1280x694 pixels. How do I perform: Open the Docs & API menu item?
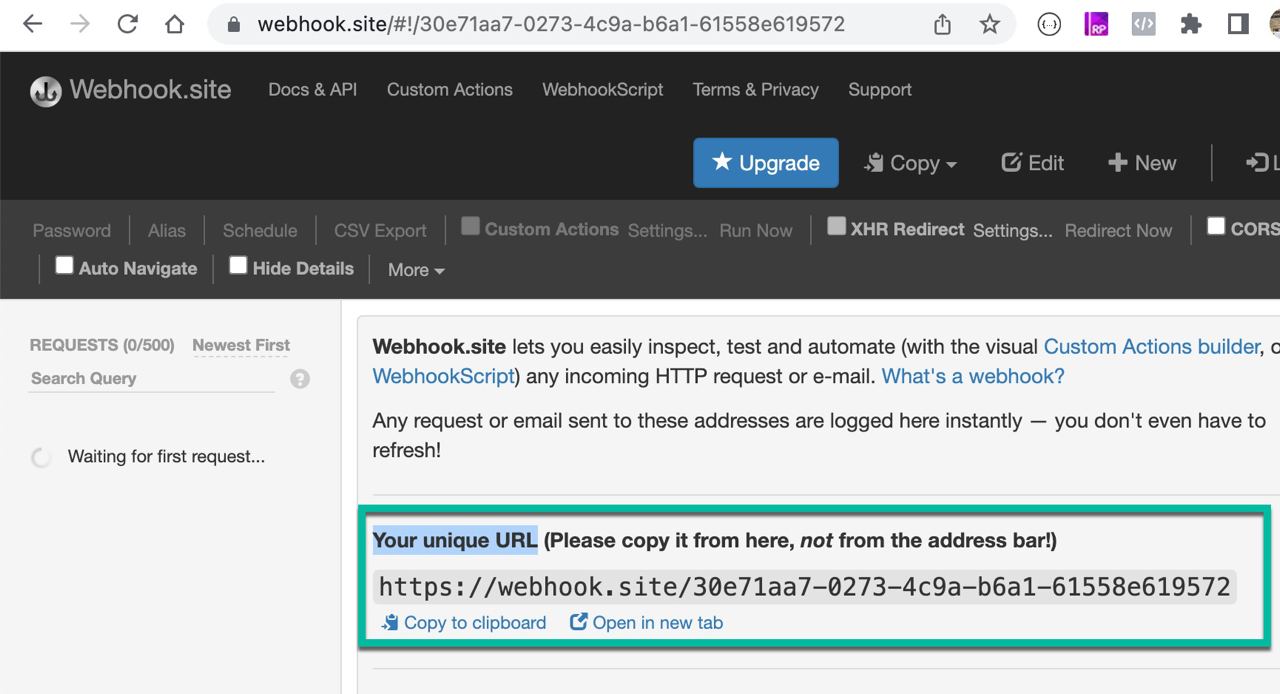click(312, 89)
